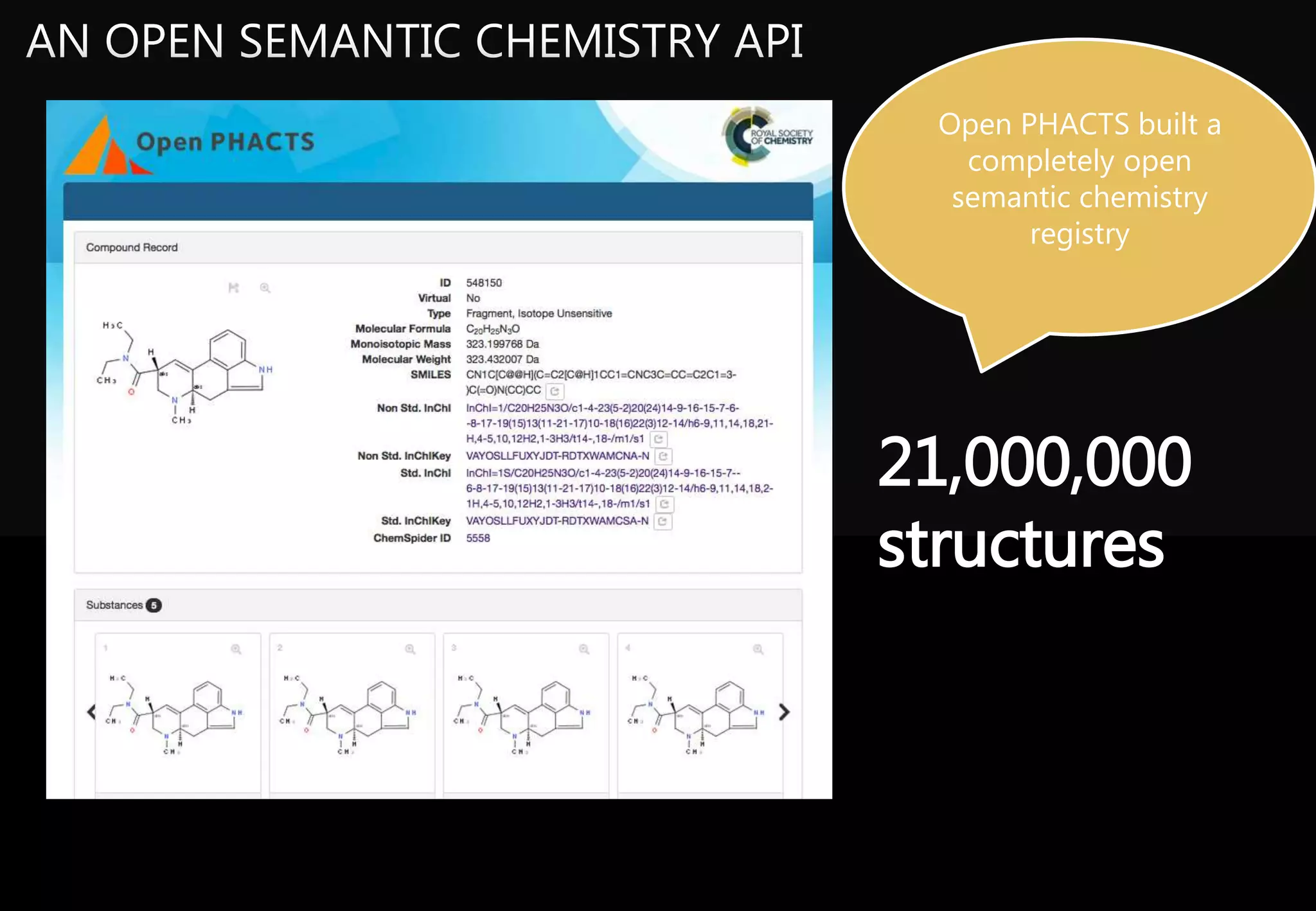The image size is (1316, 911).
Task: Open the Non Std. InChIKey link
Action: [557, 456]
